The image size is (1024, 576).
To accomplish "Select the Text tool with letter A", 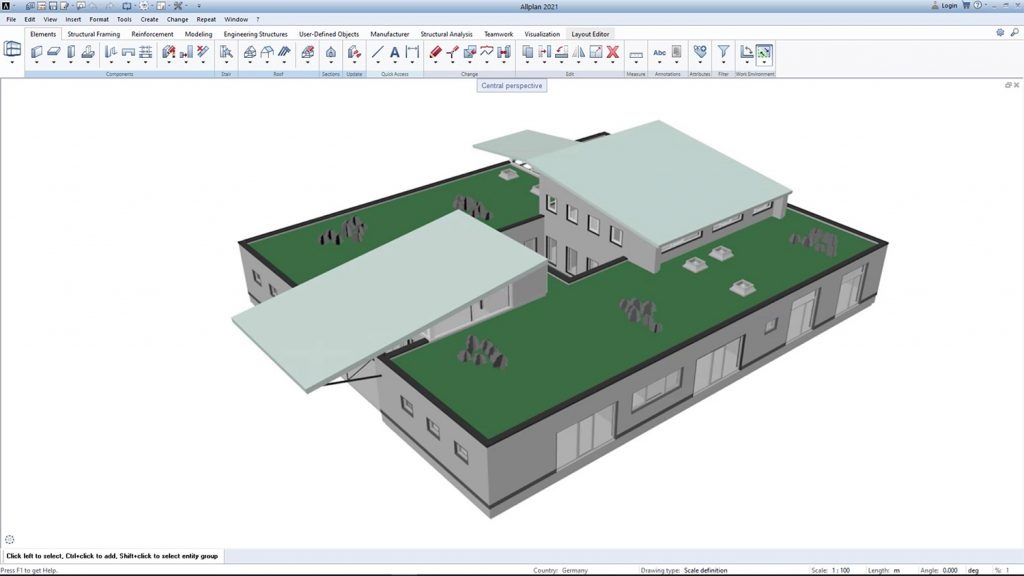I will (394, 52).
